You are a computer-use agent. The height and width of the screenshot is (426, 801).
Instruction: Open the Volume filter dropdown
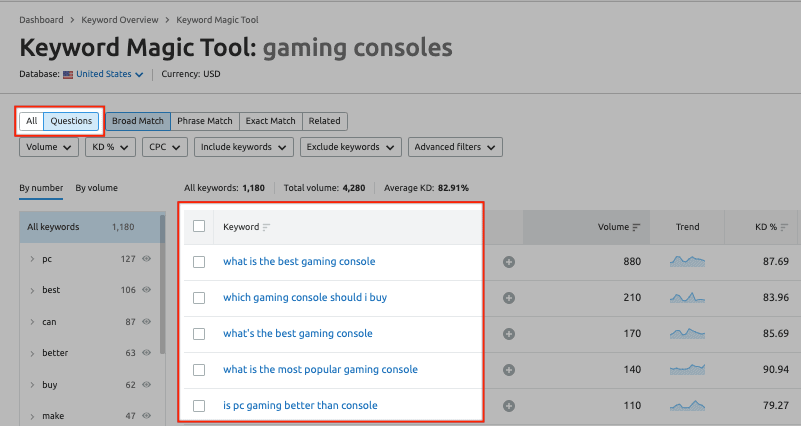pos(49,147)
